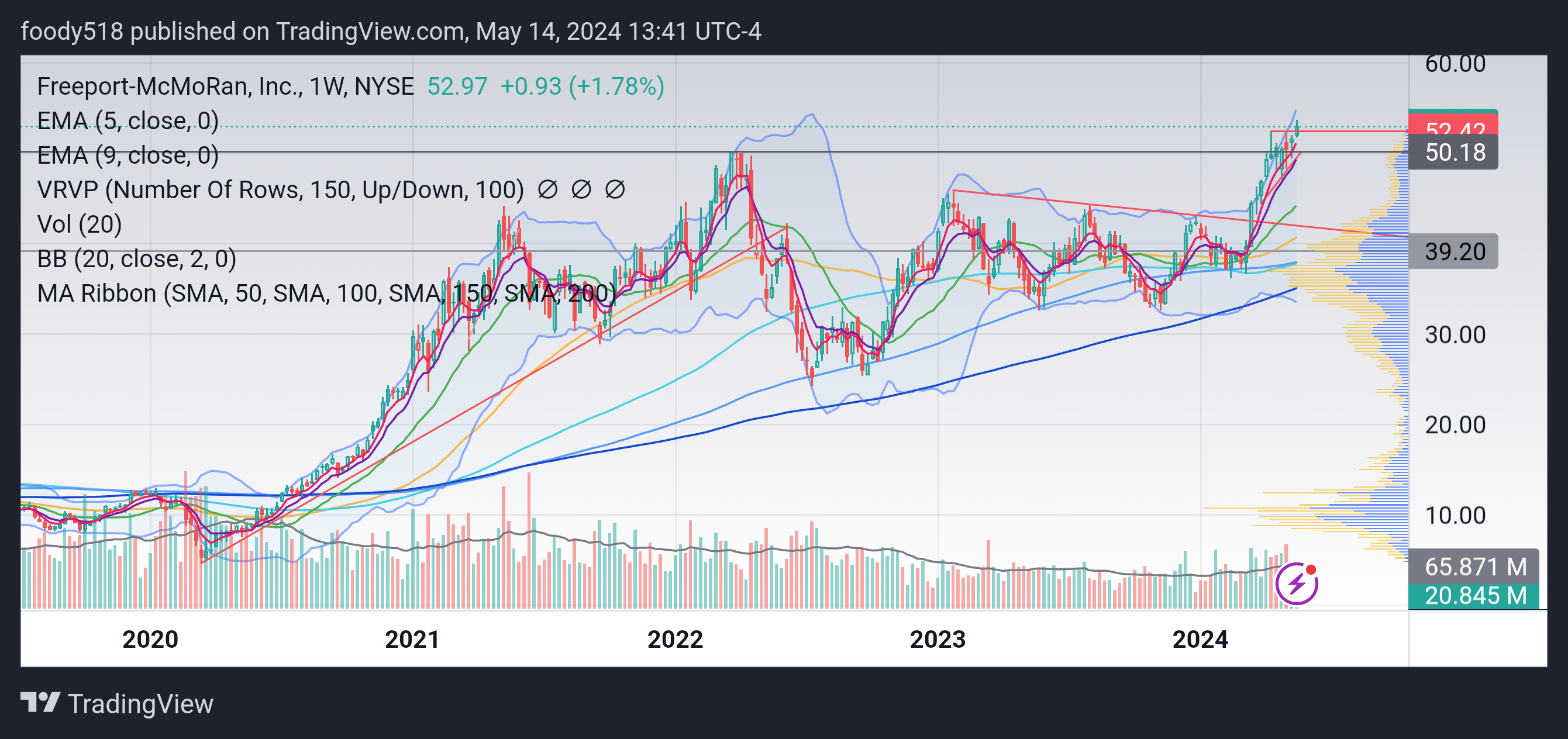Click the purple lightning bolt icon
1568x739 pixels.
point(1297,583)
